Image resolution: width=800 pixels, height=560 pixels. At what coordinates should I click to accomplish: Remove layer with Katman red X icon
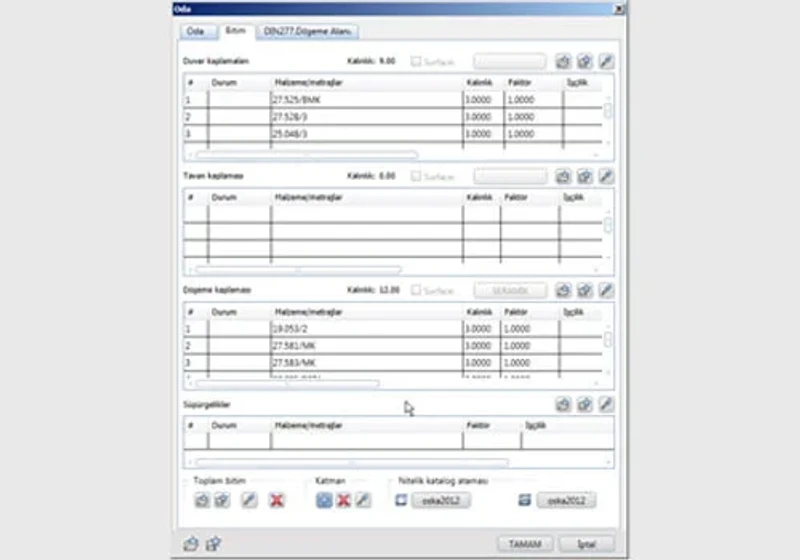pos(343,500)
